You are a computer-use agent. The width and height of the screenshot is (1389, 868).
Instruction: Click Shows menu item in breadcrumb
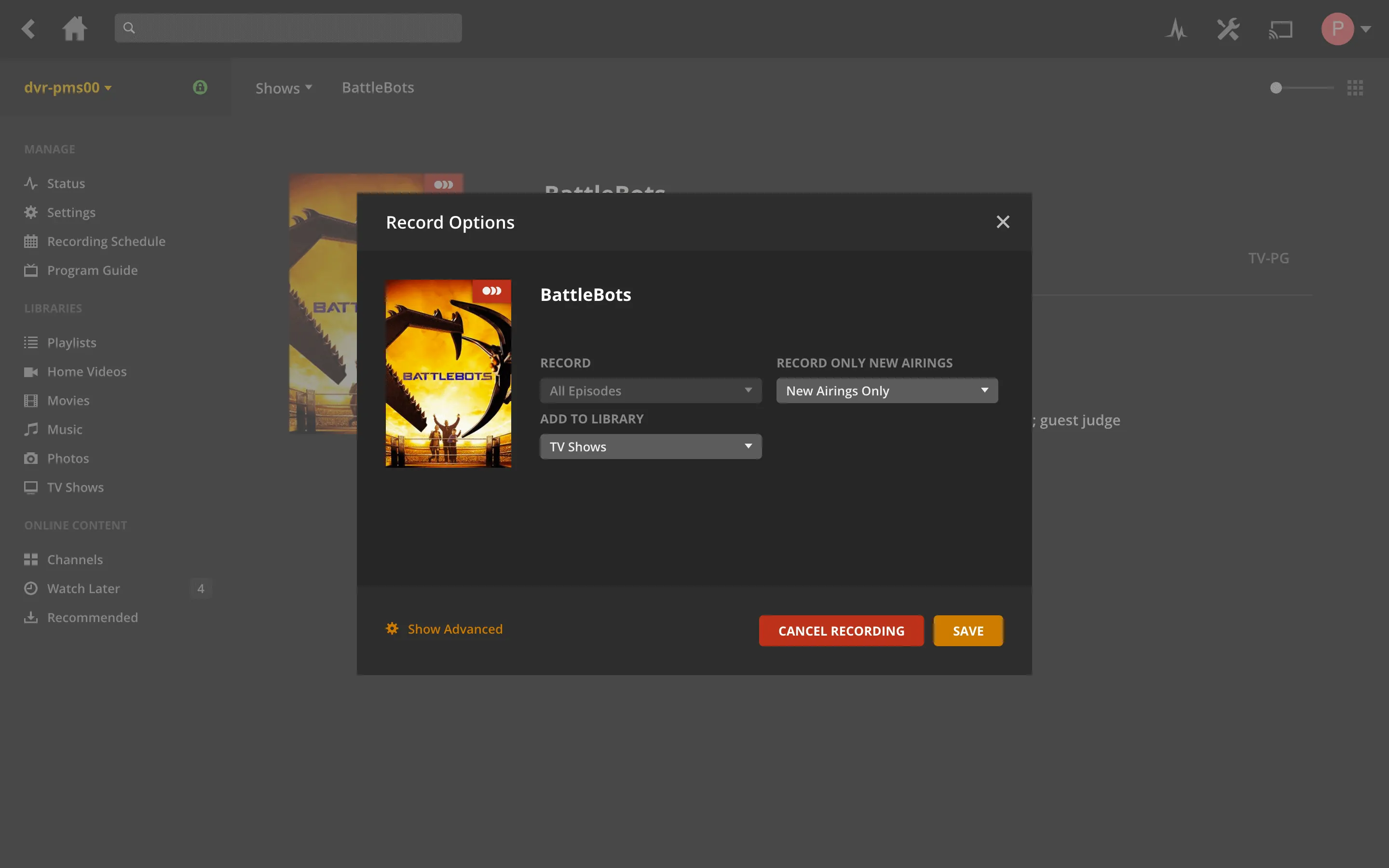(x=283, y=88)
